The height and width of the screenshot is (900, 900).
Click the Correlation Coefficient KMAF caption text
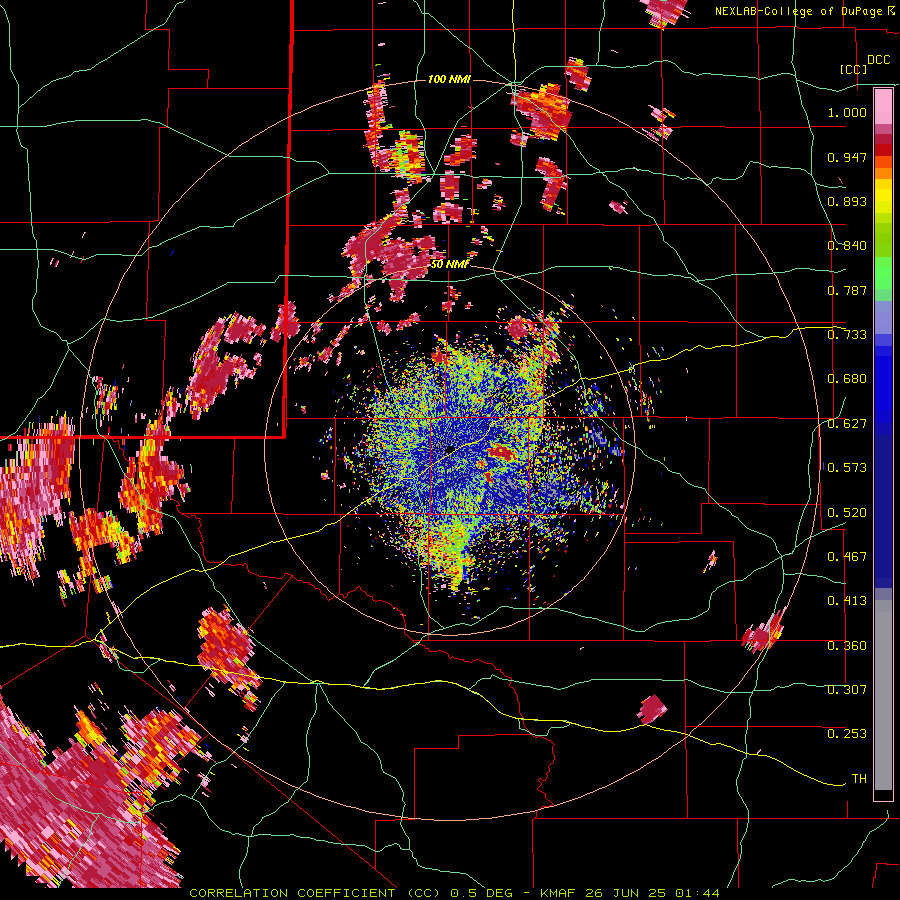[454, 893]
